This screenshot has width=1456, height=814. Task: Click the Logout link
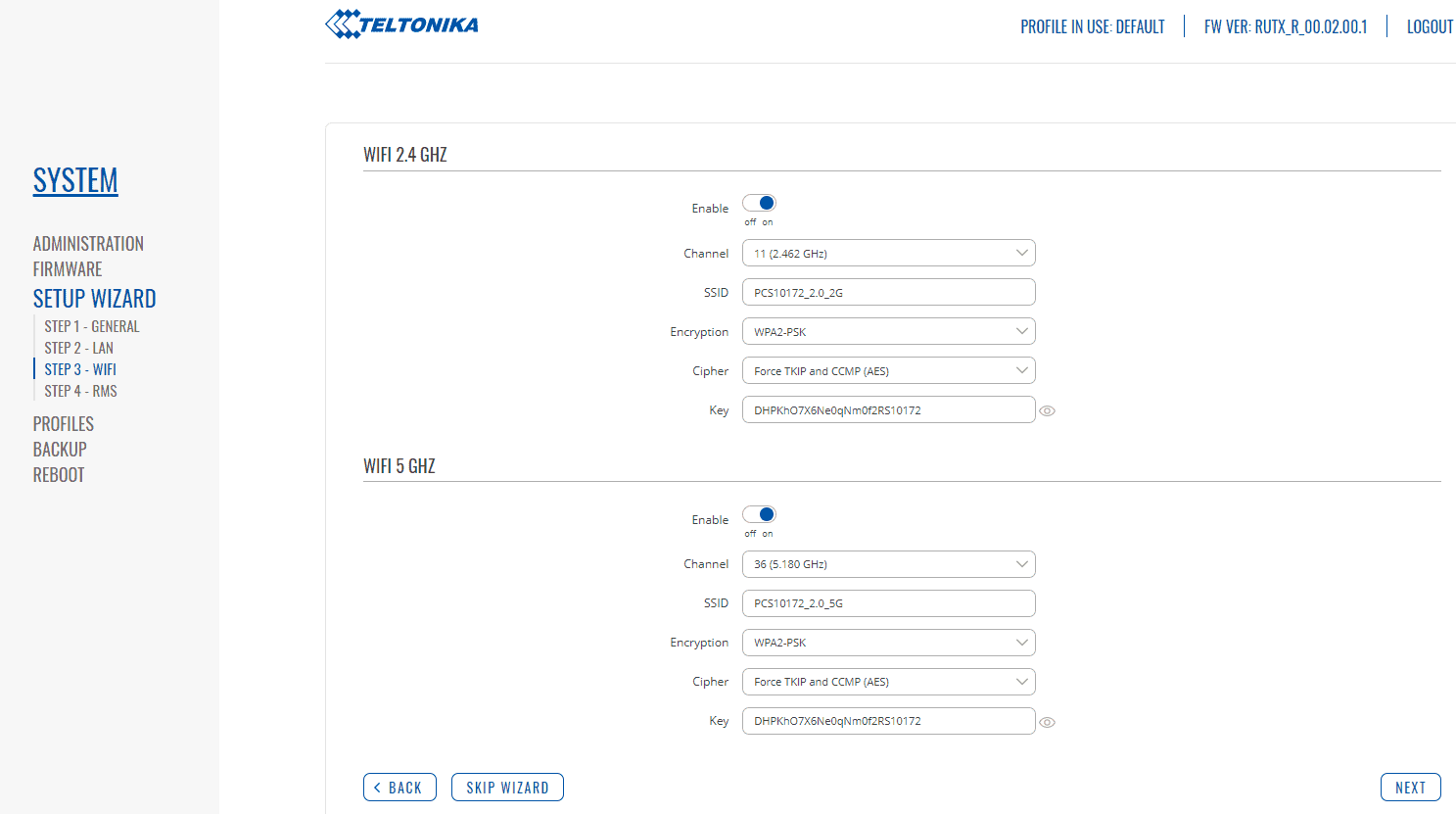(1430, 27)
